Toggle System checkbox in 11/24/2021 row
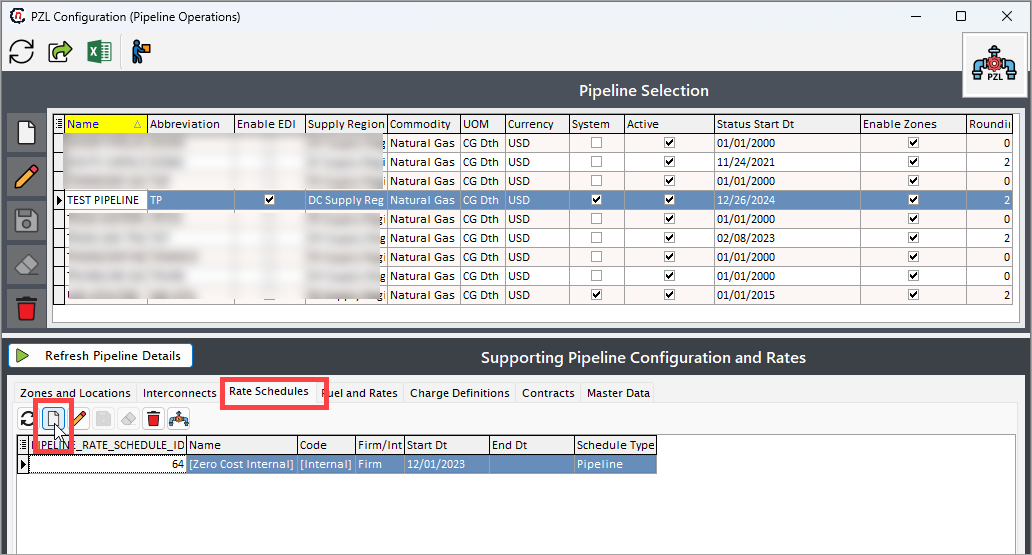 (x=596, y=161)
